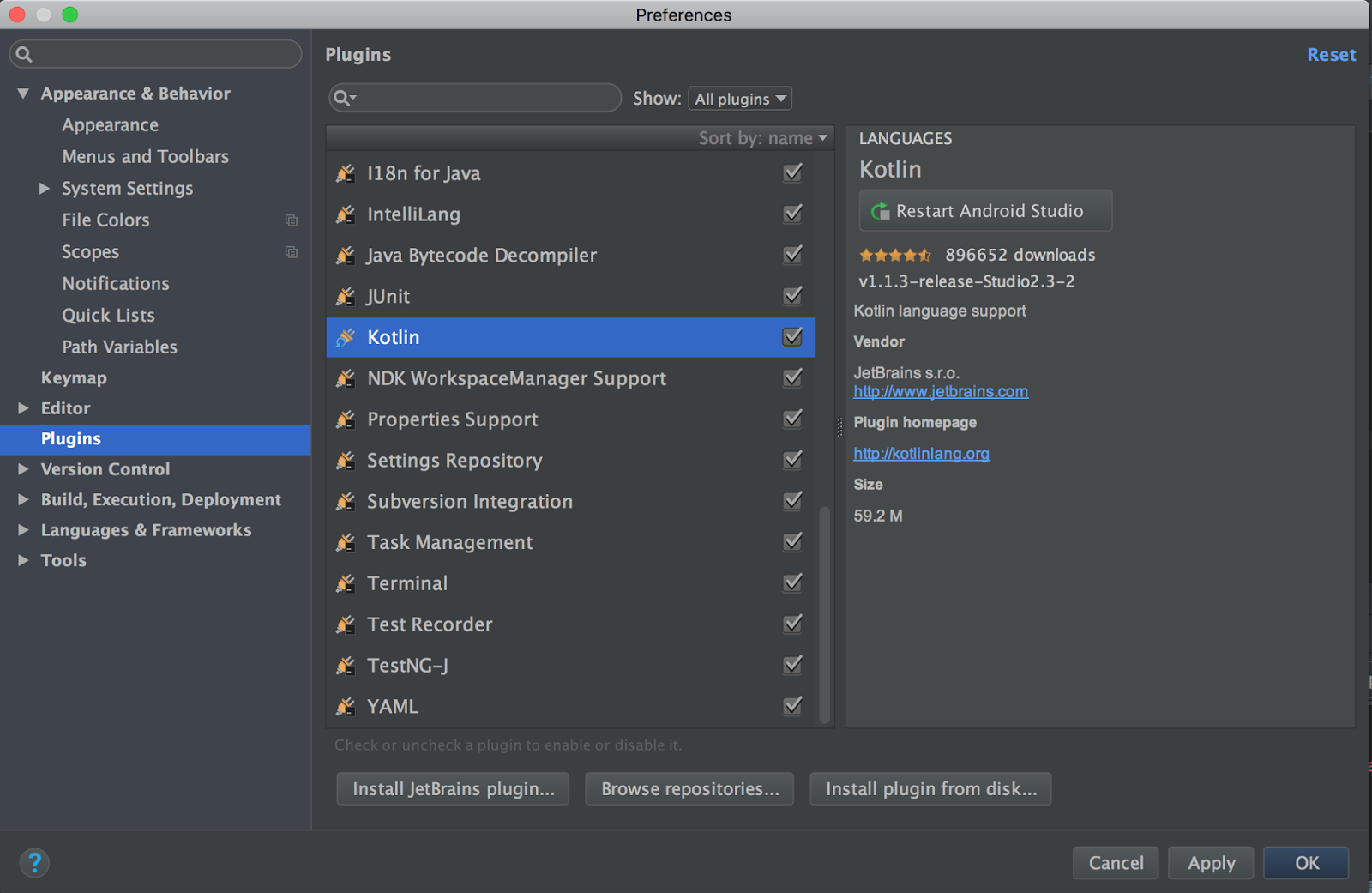Viewport: 1372px width, 893px height.
Task: Click the project-level settings icon beside Scopes
Action: [x=292, y=252]
